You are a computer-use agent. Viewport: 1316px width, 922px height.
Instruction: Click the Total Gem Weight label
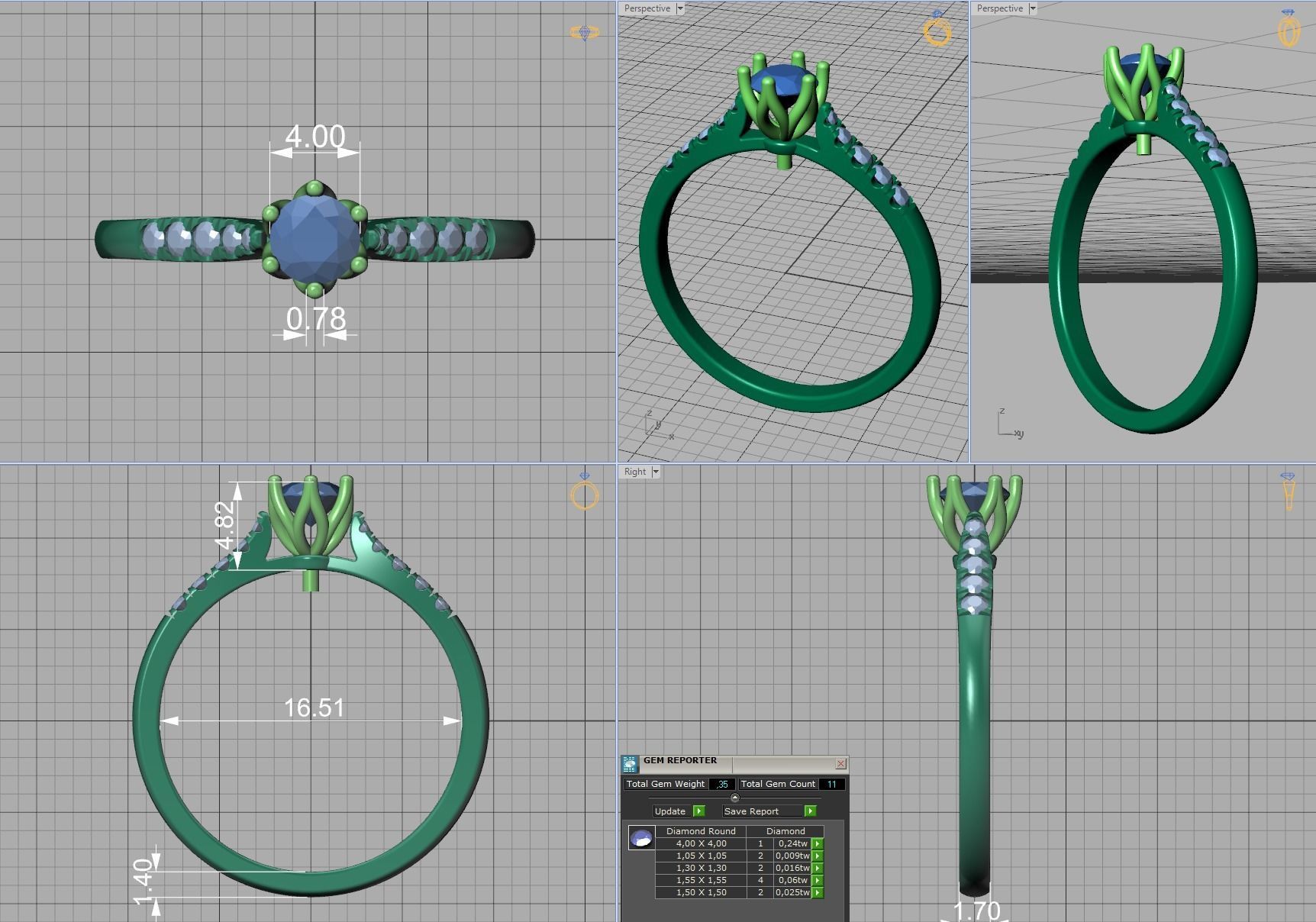coord(666,784)
